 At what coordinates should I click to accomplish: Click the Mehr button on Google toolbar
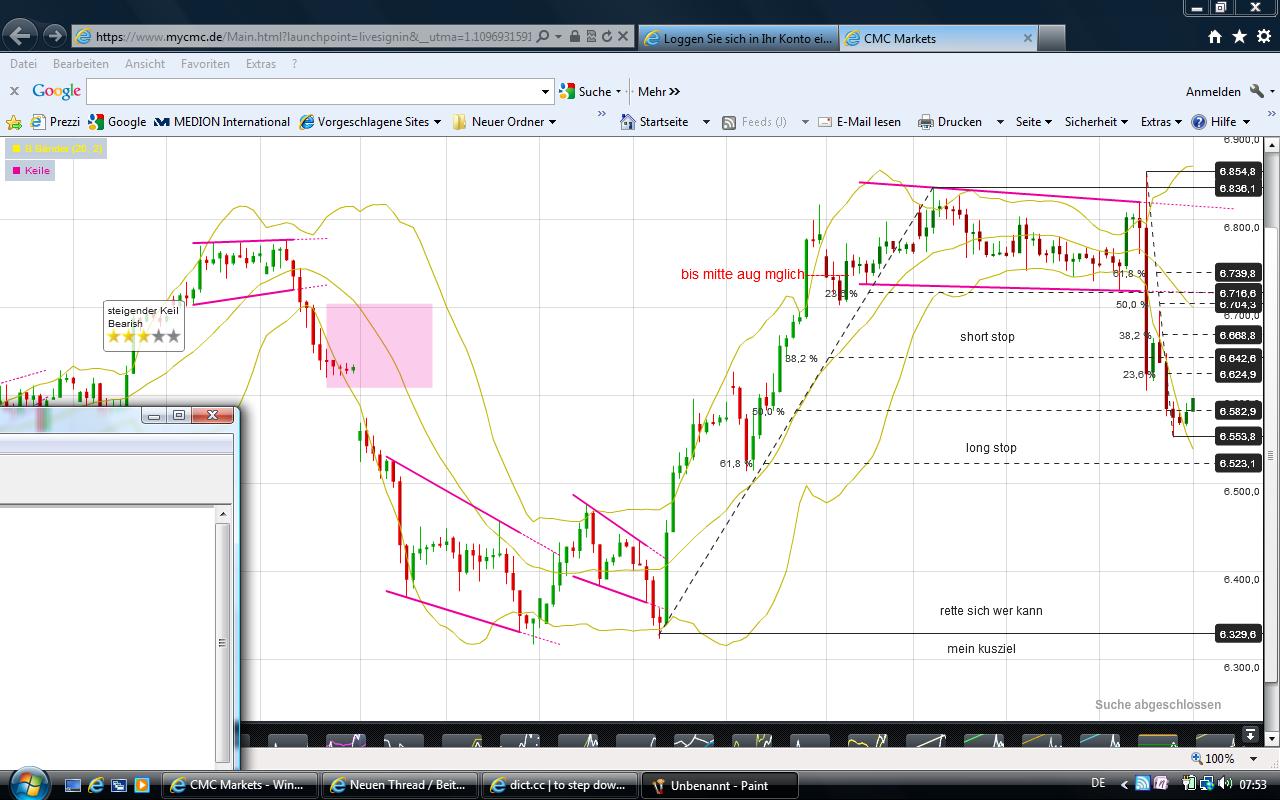click(658, 91)
